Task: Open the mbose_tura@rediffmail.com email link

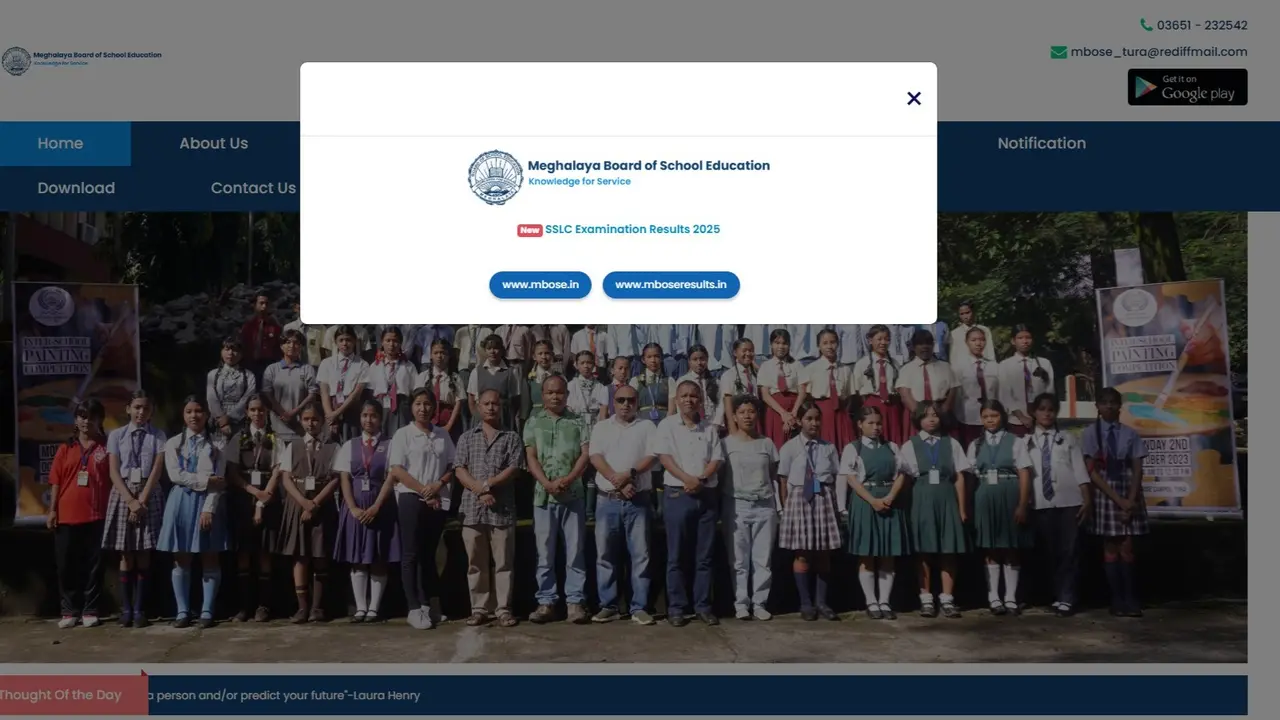Action: [1159, 52]
